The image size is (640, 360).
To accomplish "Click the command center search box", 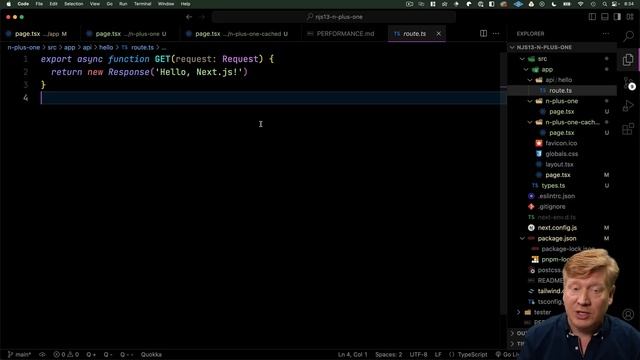I will coord(334,17).
